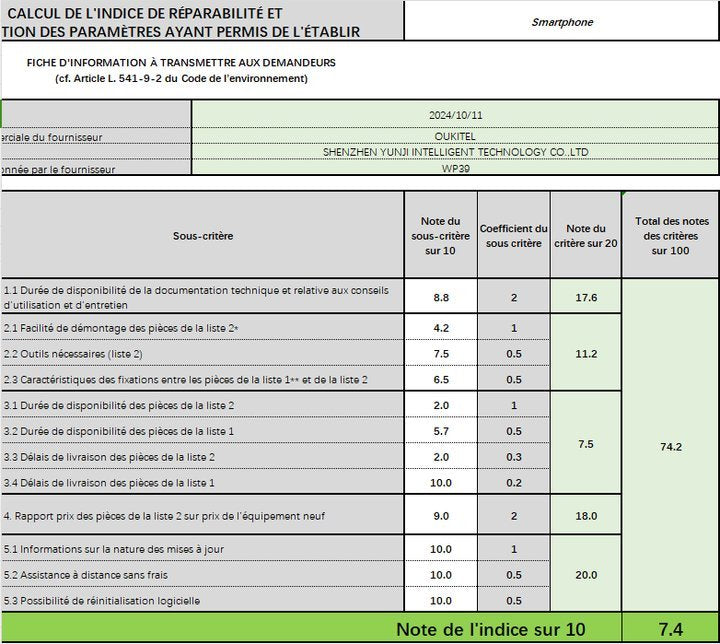The image size is (720, 644).
Task: Click '2.1 Facilité de démontage' label
Action: (x=202, y=328)
